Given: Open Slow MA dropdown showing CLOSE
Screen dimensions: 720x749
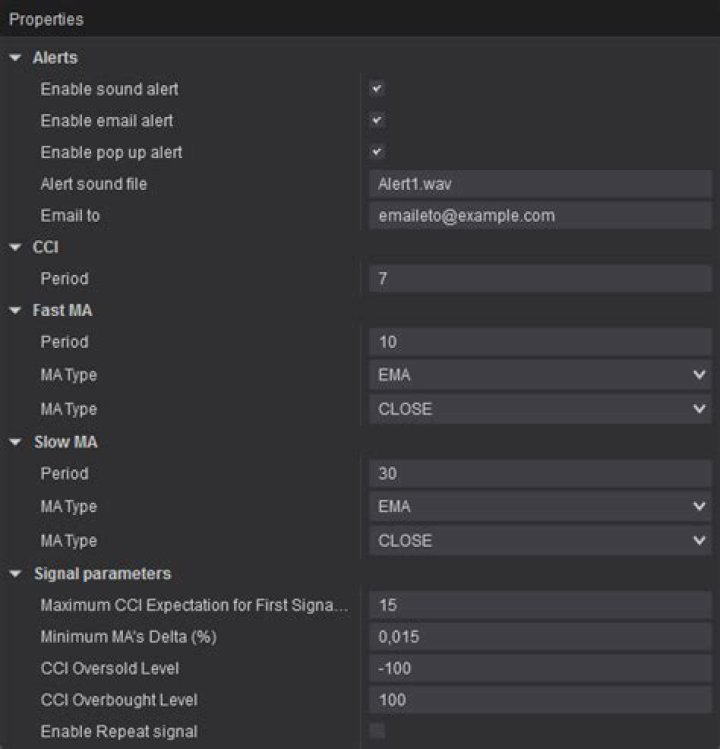Looking at the screenshot, I should [540, 541].
